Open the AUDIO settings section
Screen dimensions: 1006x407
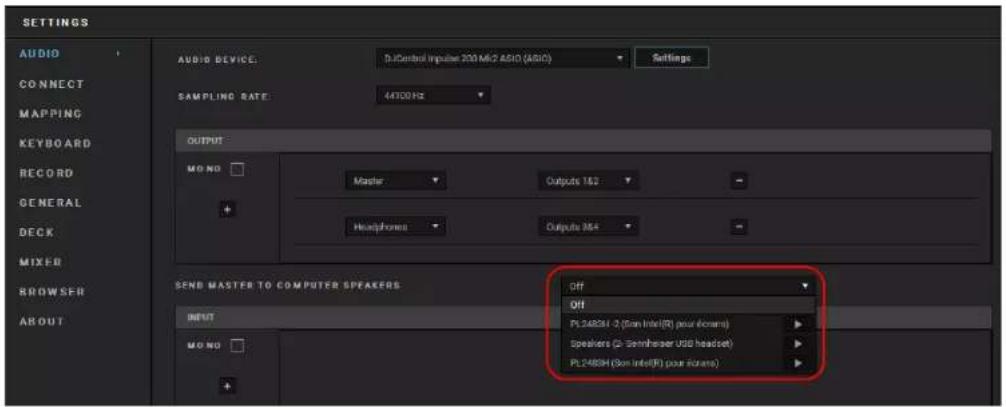point(40,54)
